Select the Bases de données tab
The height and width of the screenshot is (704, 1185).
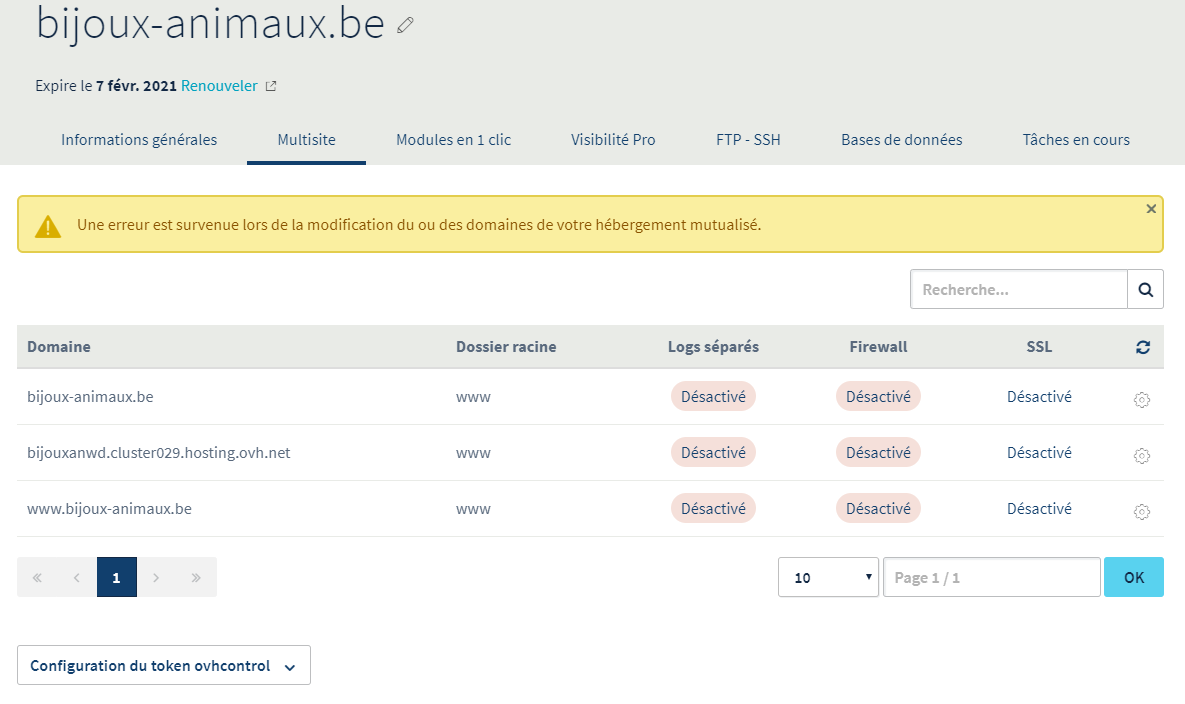(901, 140)
